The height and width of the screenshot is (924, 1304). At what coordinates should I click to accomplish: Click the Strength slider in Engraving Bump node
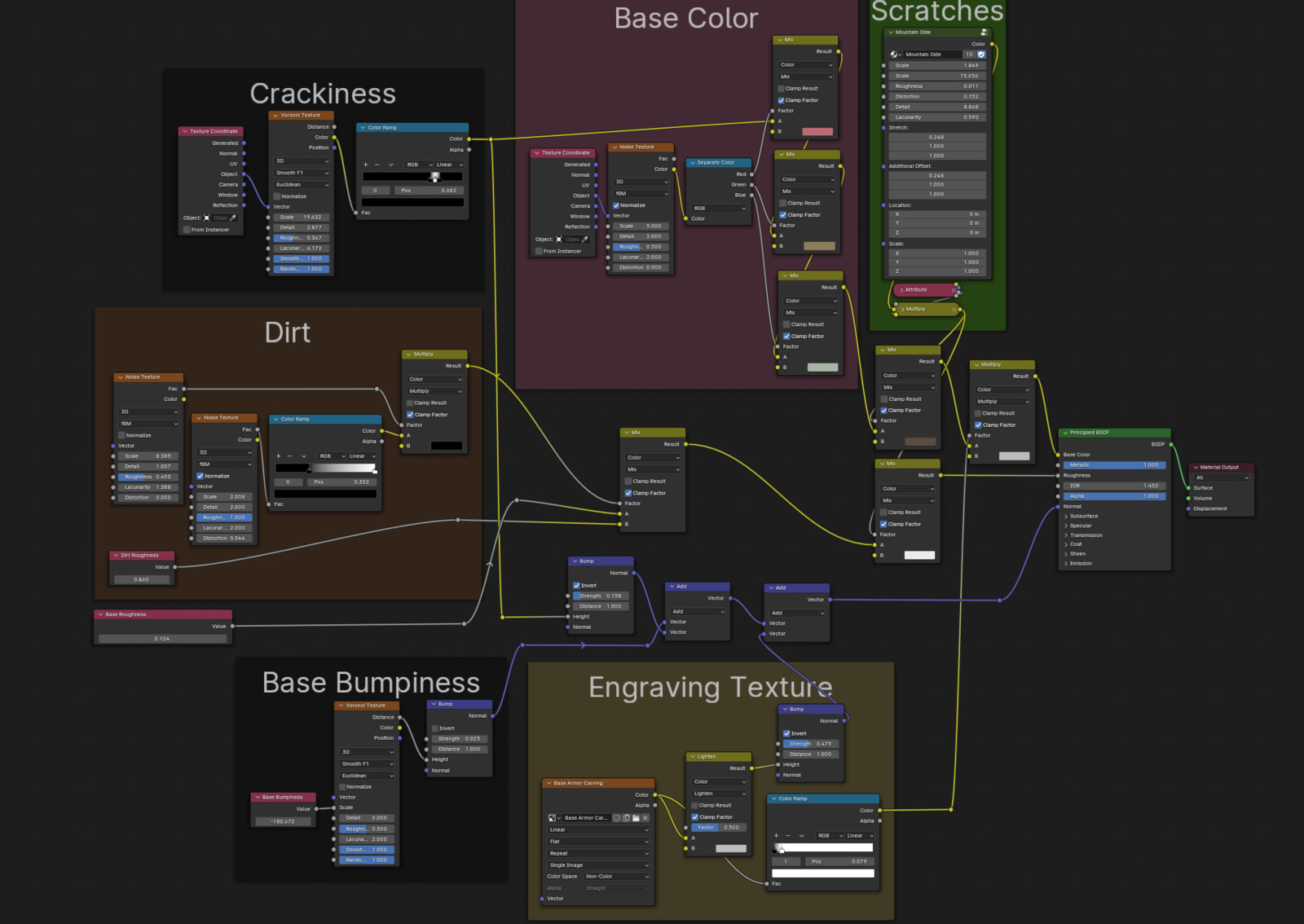pyautogui.click(x=811, y=744)
